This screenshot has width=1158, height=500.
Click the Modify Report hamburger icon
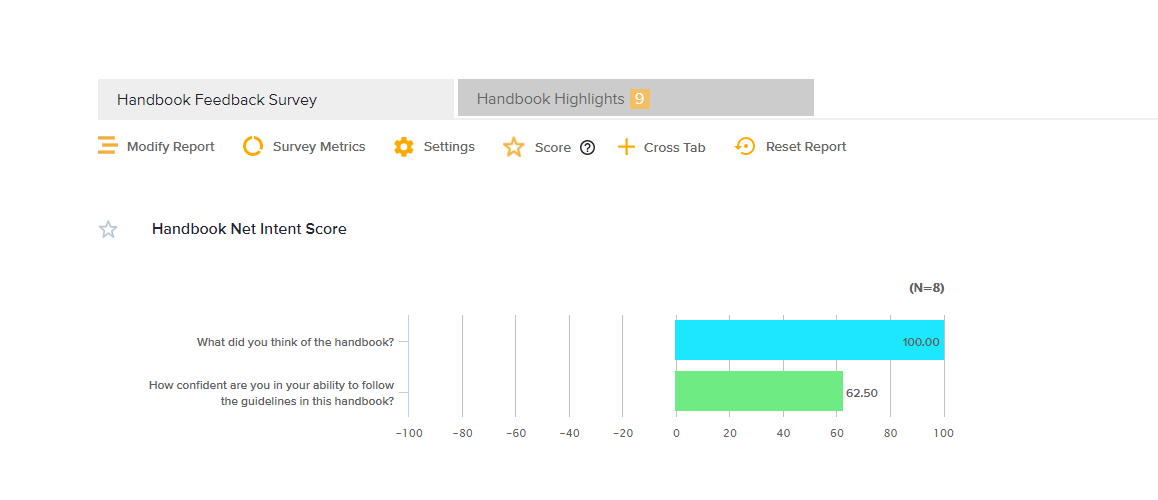(107, 147)
